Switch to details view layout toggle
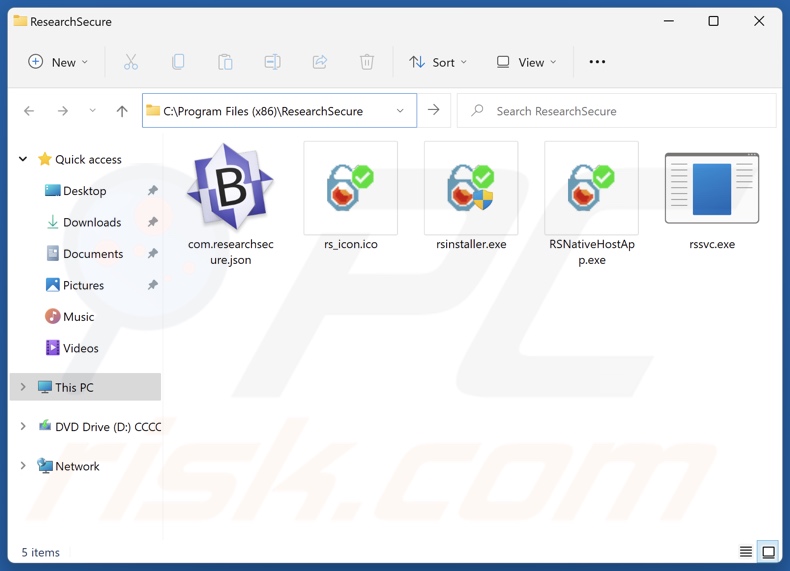 pyautogui.click(x=746, y=552)
